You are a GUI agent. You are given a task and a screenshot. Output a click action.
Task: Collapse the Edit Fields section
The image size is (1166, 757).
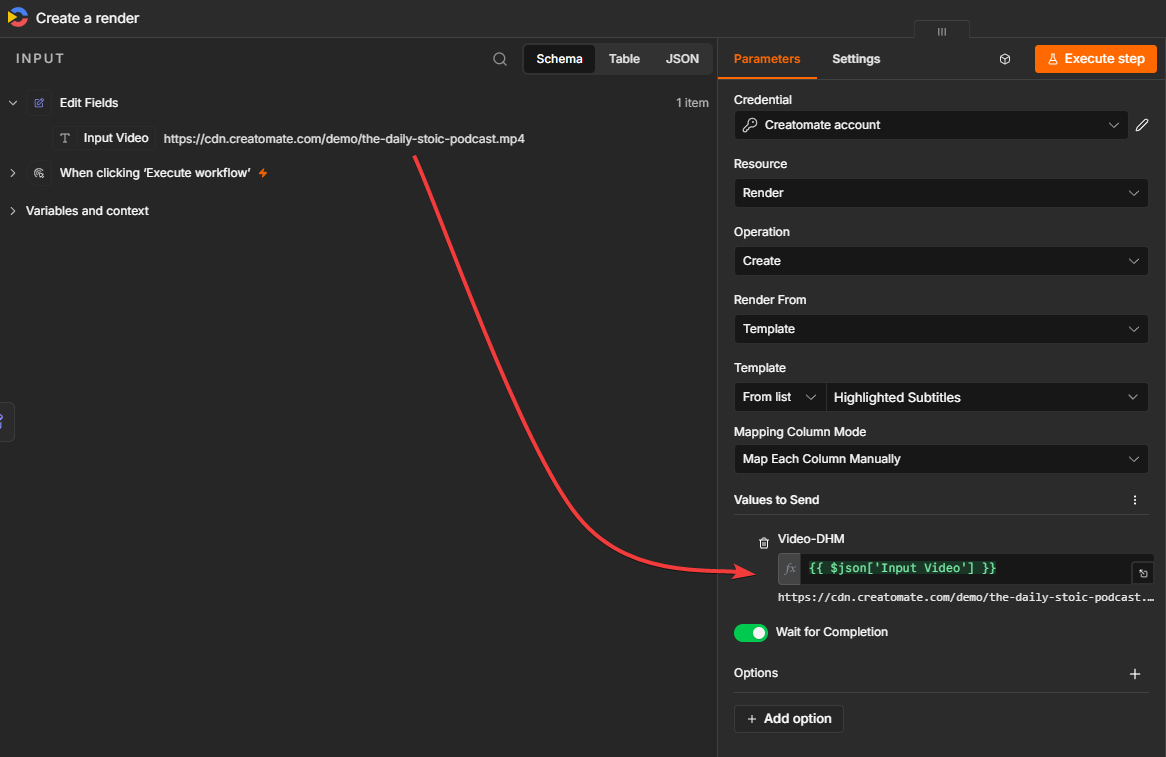(13, 103)
